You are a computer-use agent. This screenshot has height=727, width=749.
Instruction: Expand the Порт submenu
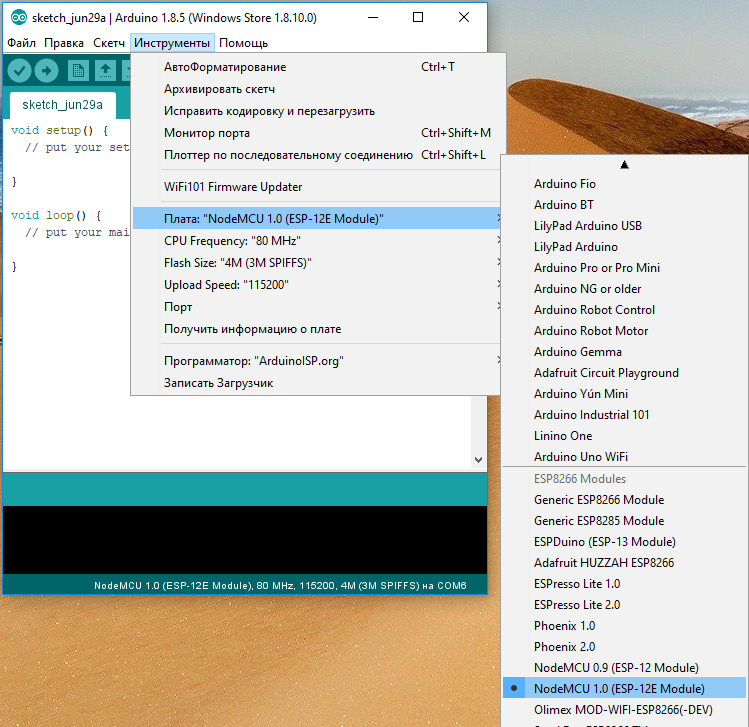(316, 307)
